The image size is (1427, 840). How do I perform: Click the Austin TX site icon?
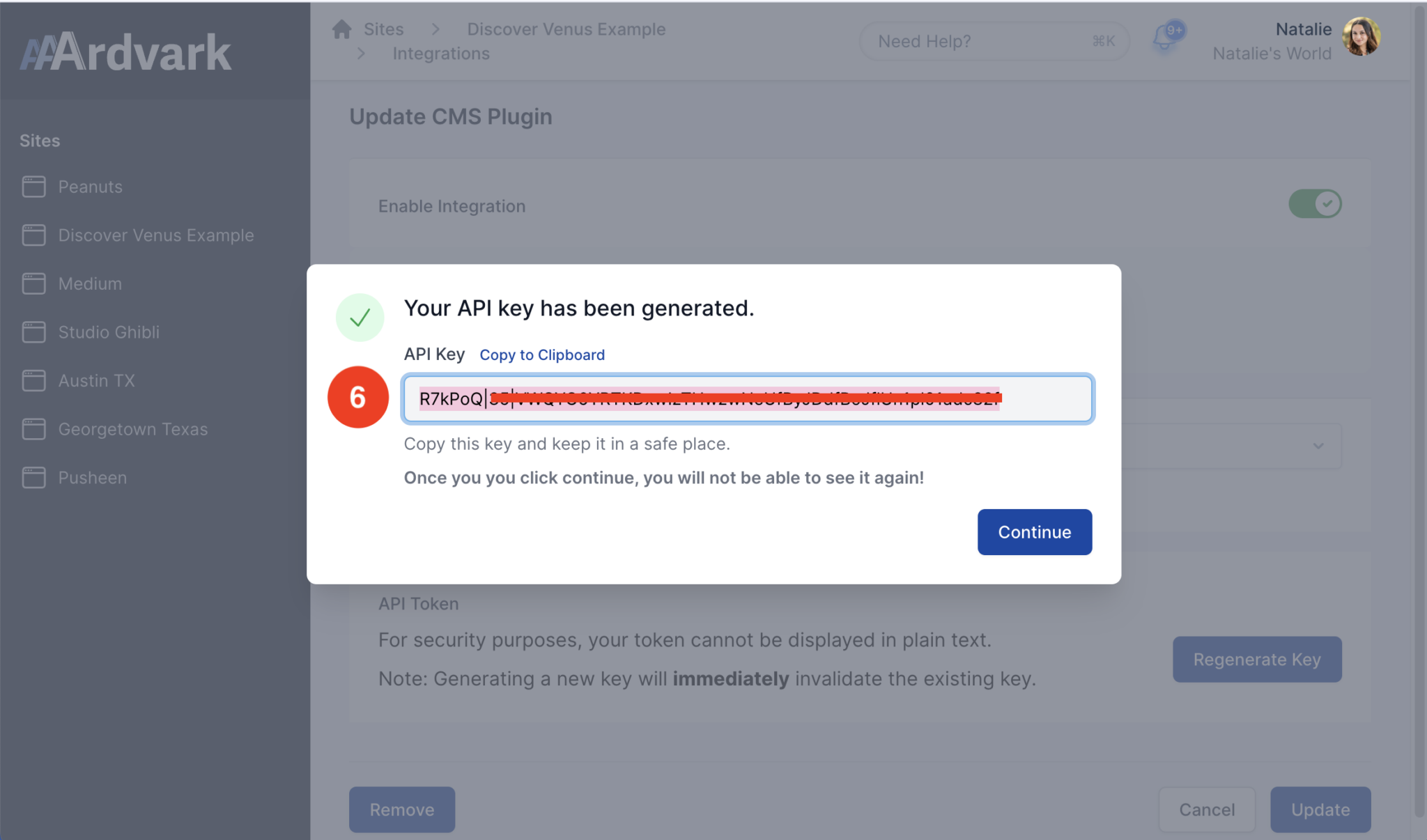[33, 380]
